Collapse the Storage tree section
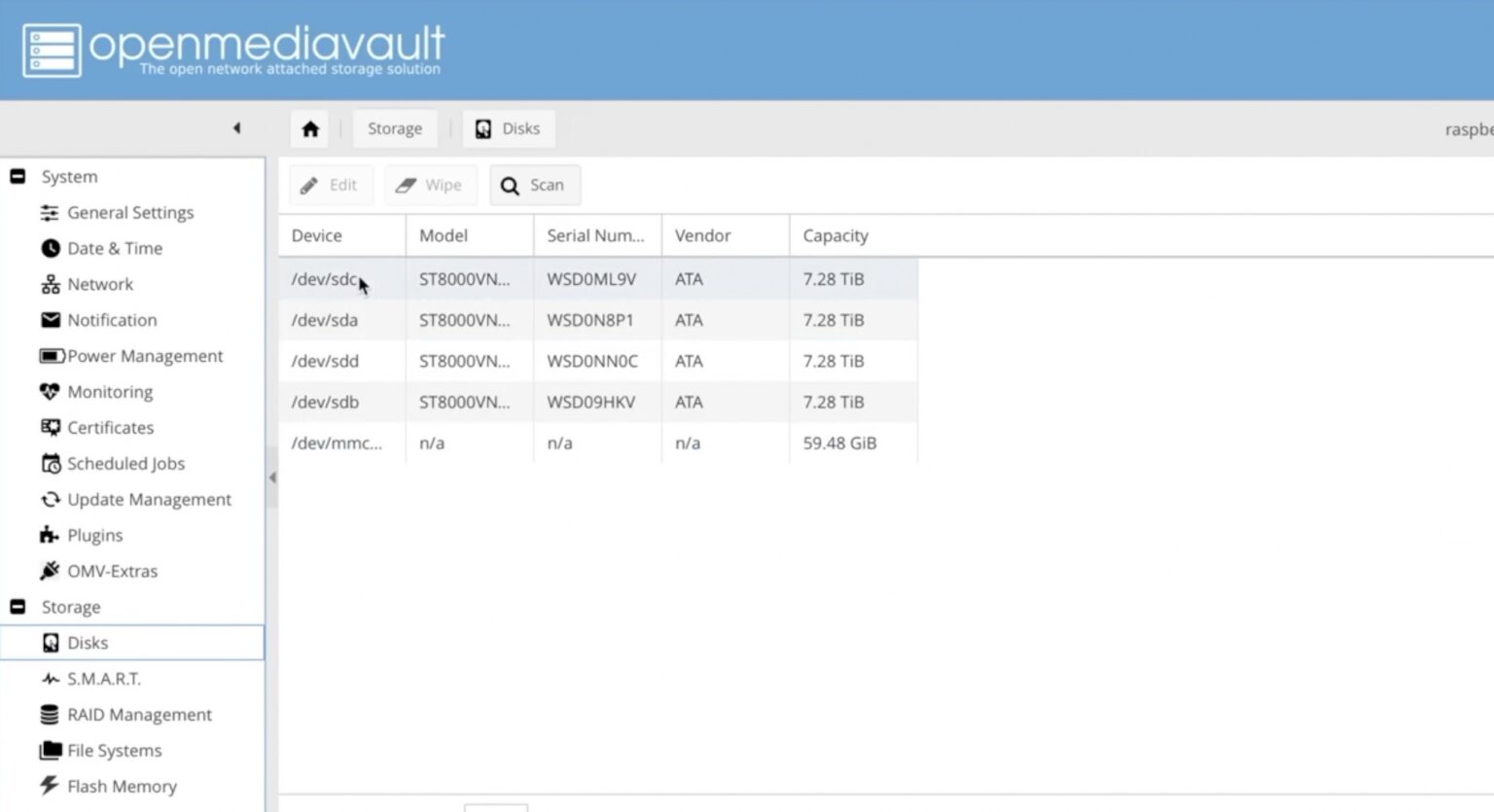 (x=18, y=607)
